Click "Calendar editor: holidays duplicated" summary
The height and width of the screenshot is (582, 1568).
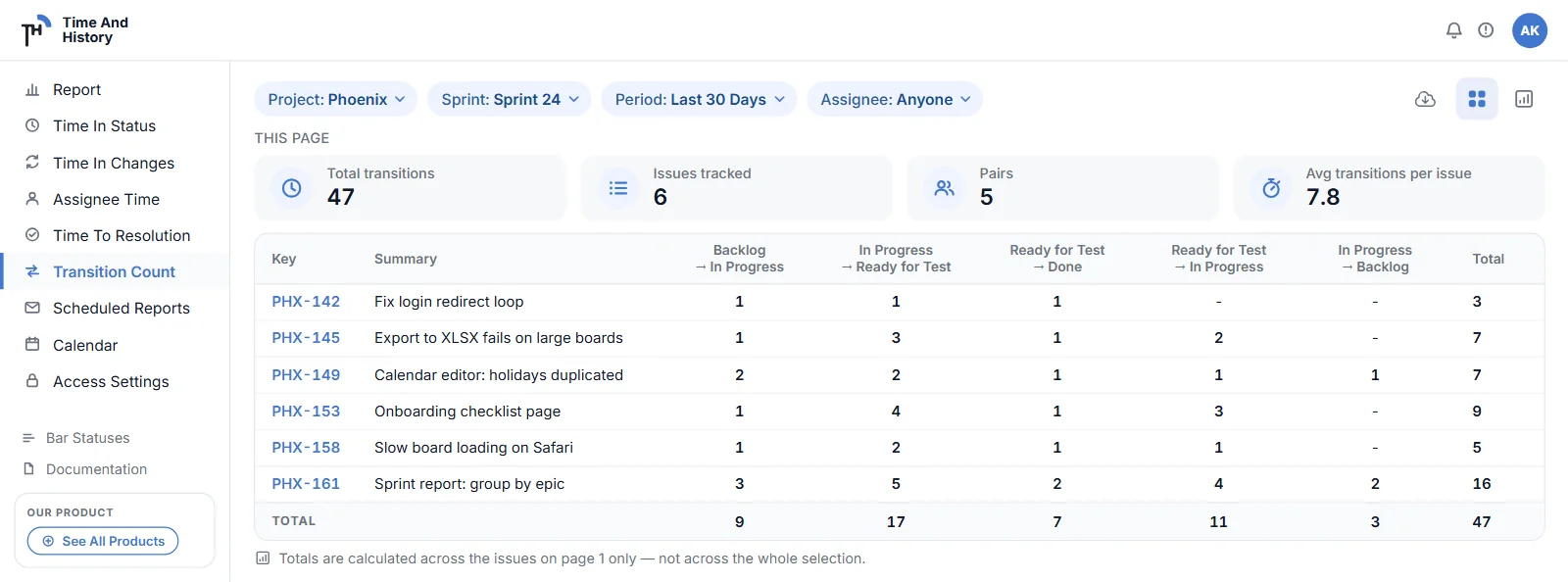(499, 374)
